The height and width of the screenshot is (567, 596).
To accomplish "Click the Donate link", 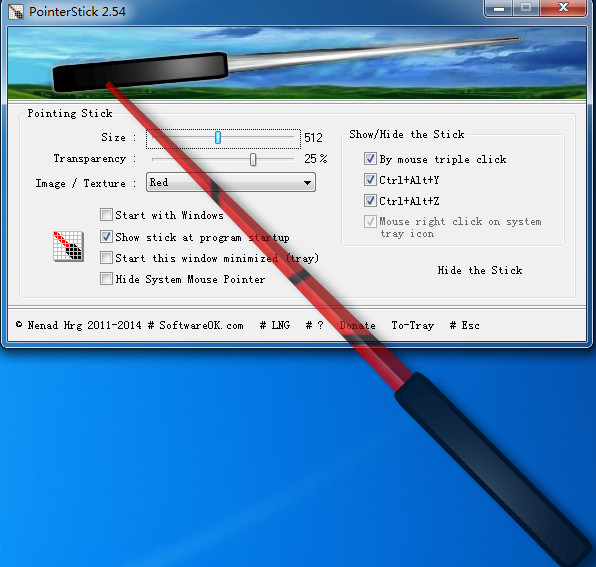I will tap(358, 325).
